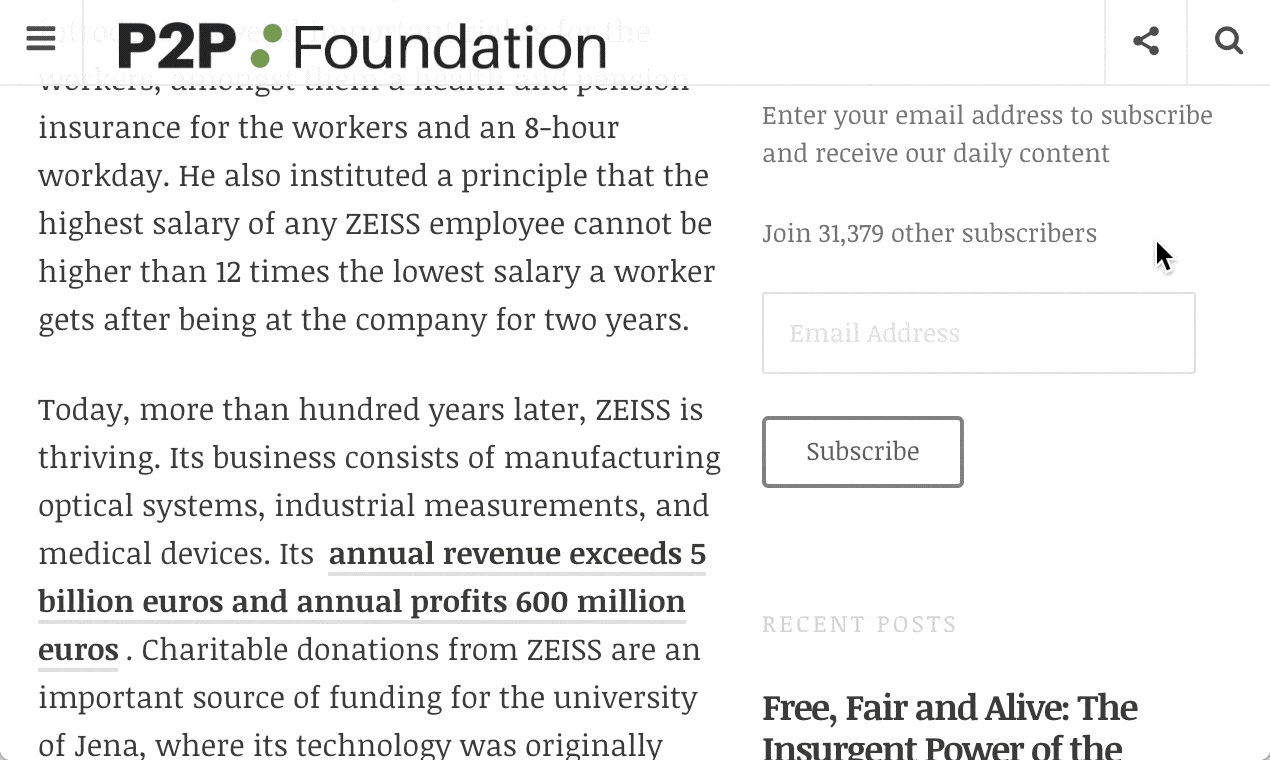Click the higher than 12 times line
Screen dimensions: 1270x760
376,272
